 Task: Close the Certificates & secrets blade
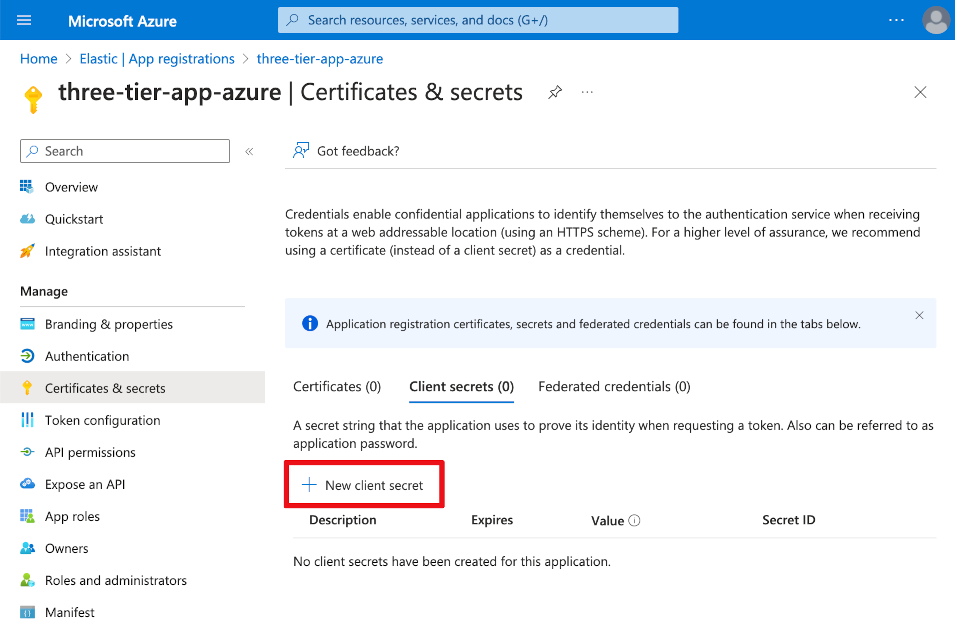pos(920,92)
